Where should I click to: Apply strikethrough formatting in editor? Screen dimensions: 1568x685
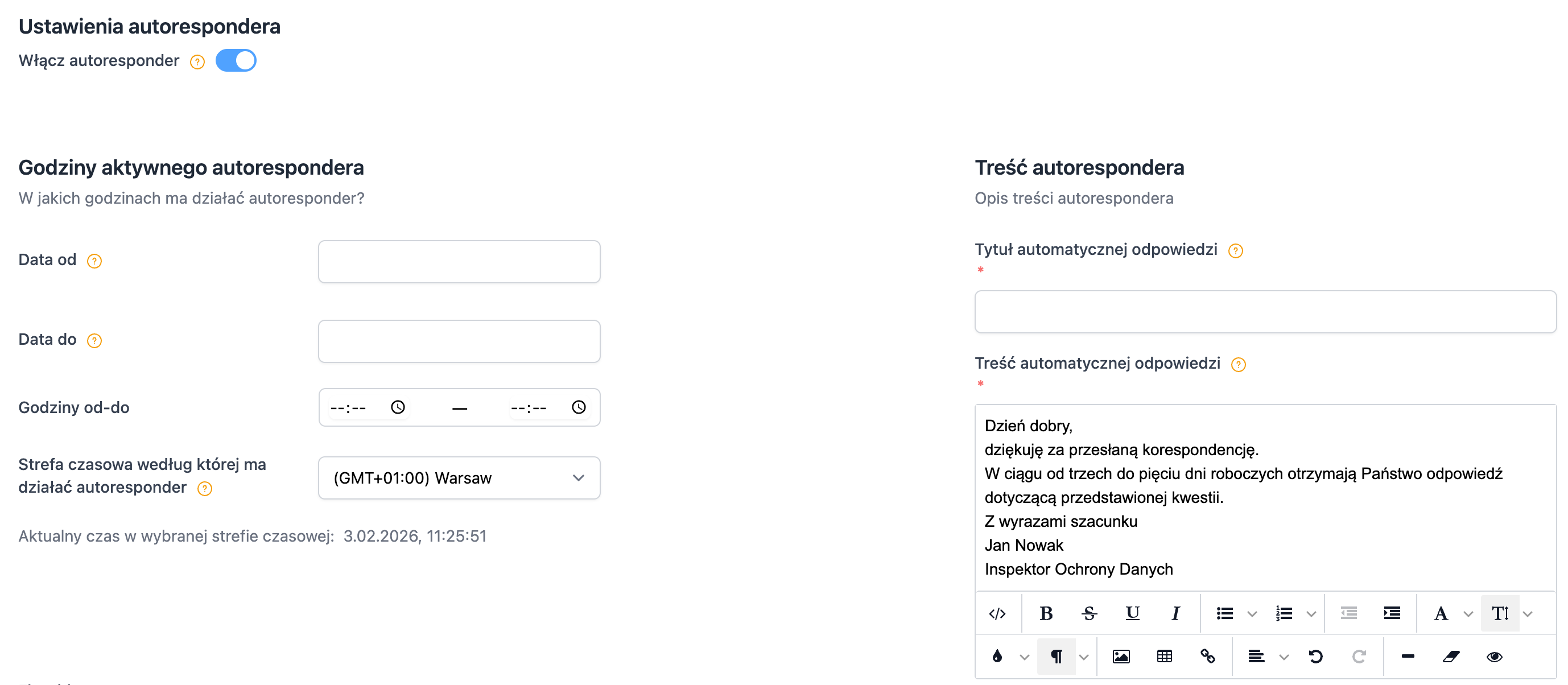[1089, 613]
